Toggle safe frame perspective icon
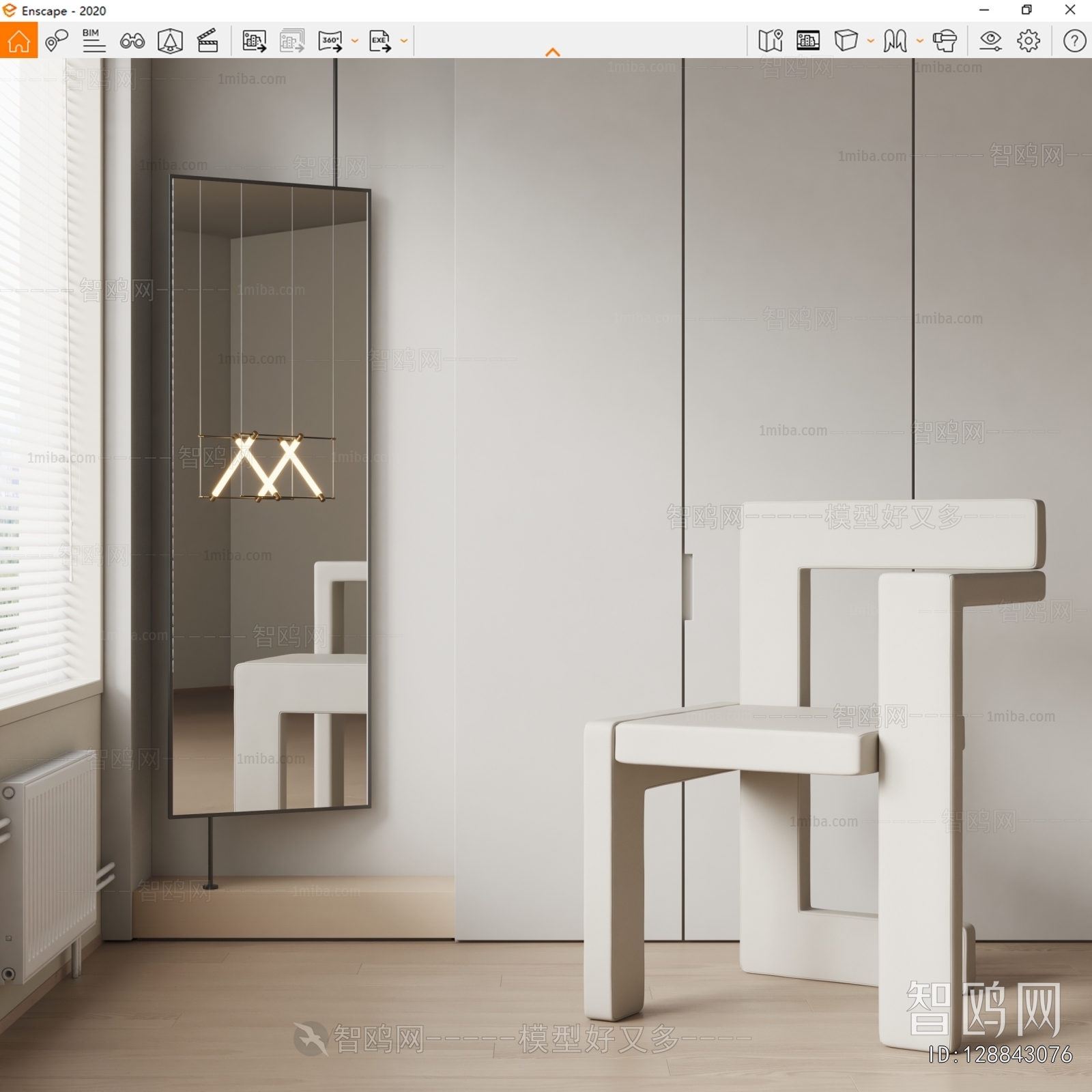The image size is (1092, 1092). tap(170, 41)
